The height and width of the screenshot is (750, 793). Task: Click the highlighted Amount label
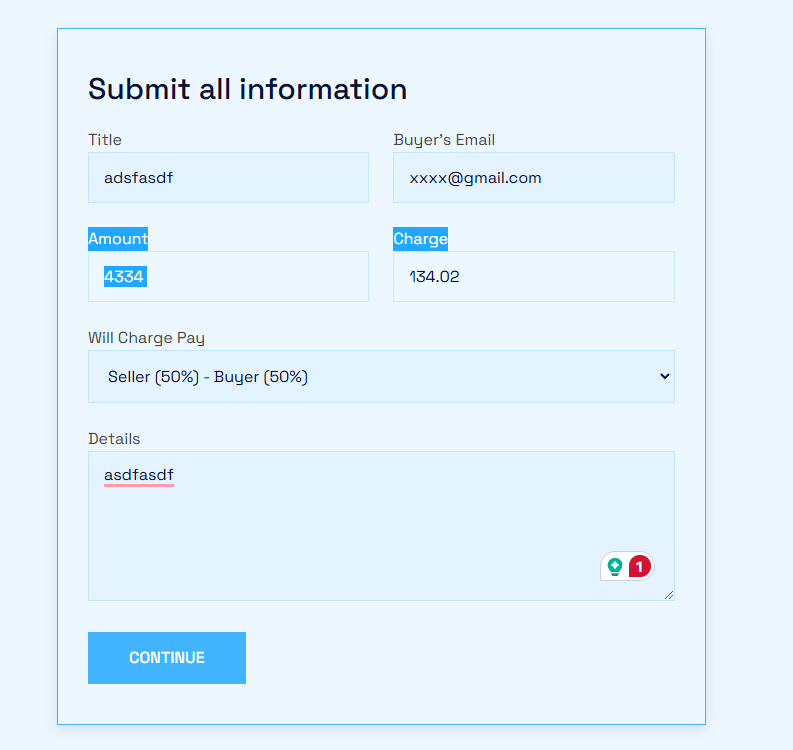(x=118, y=239)
